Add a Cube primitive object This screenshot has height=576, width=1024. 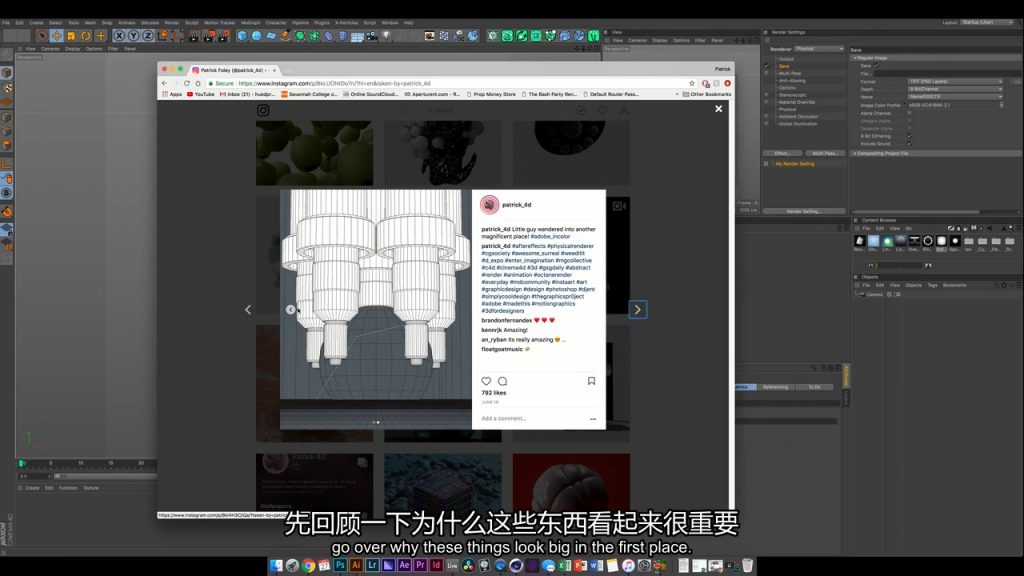[x=242, y=36]
